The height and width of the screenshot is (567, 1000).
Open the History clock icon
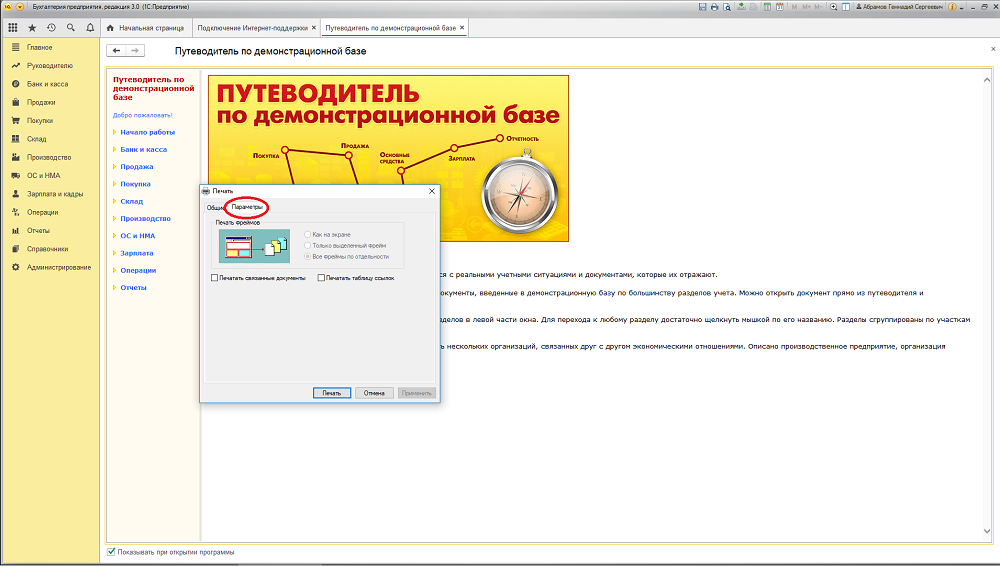click(52, 27)
